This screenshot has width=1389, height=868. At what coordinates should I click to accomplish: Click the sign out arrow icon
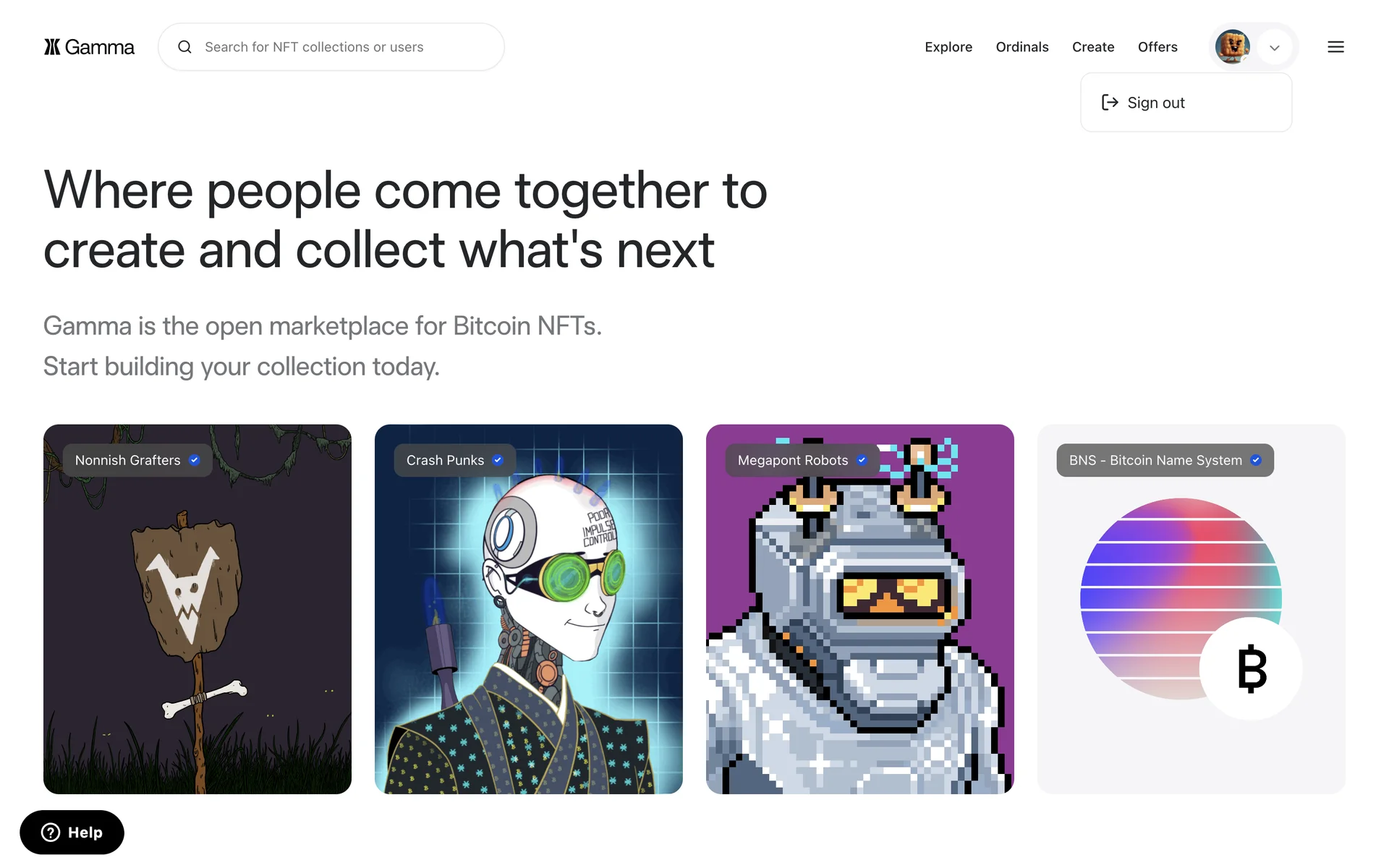pyautogui.click(x=1110, y=103)
